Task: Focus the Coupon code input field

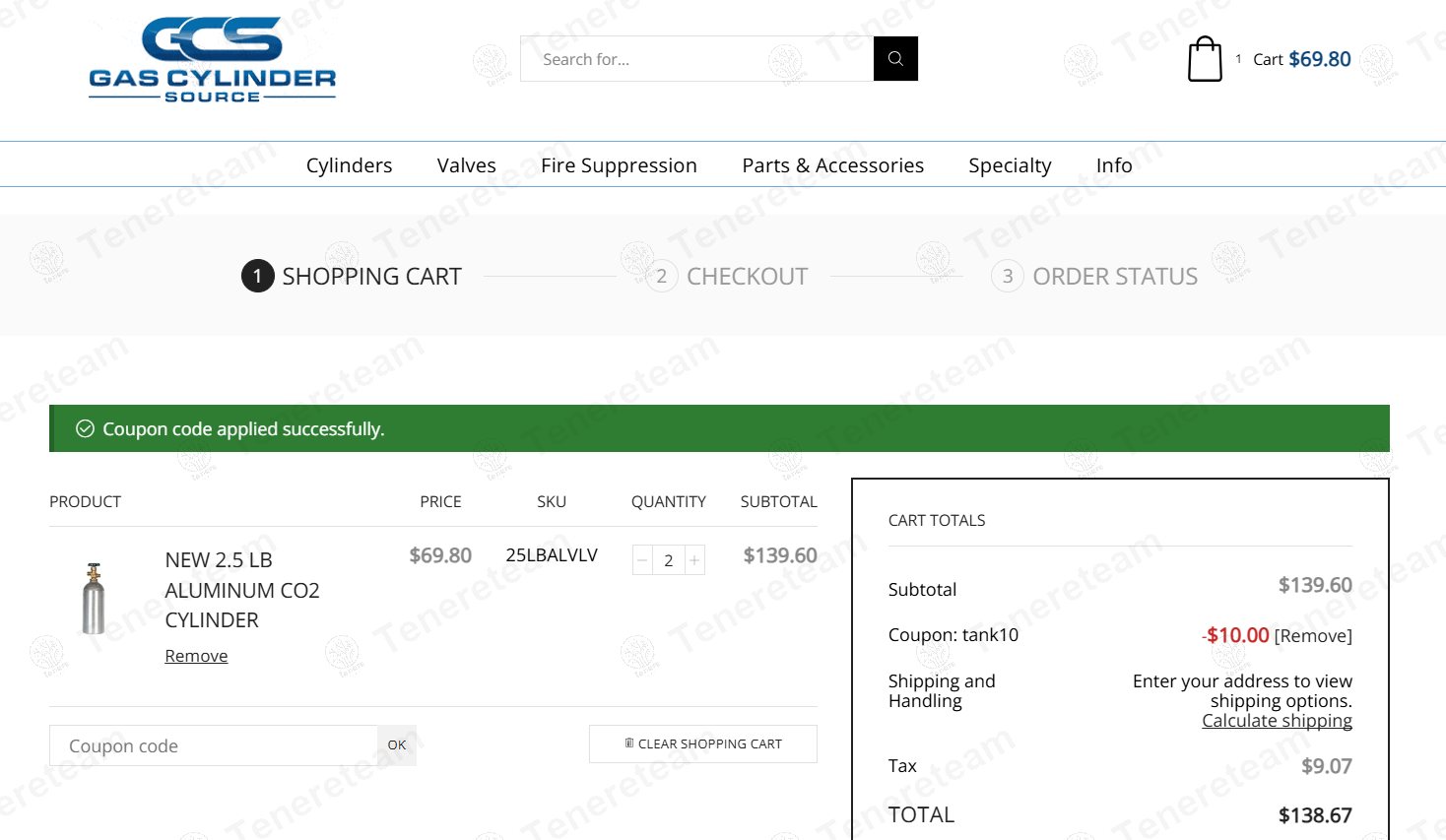Action: click(214, 745)
